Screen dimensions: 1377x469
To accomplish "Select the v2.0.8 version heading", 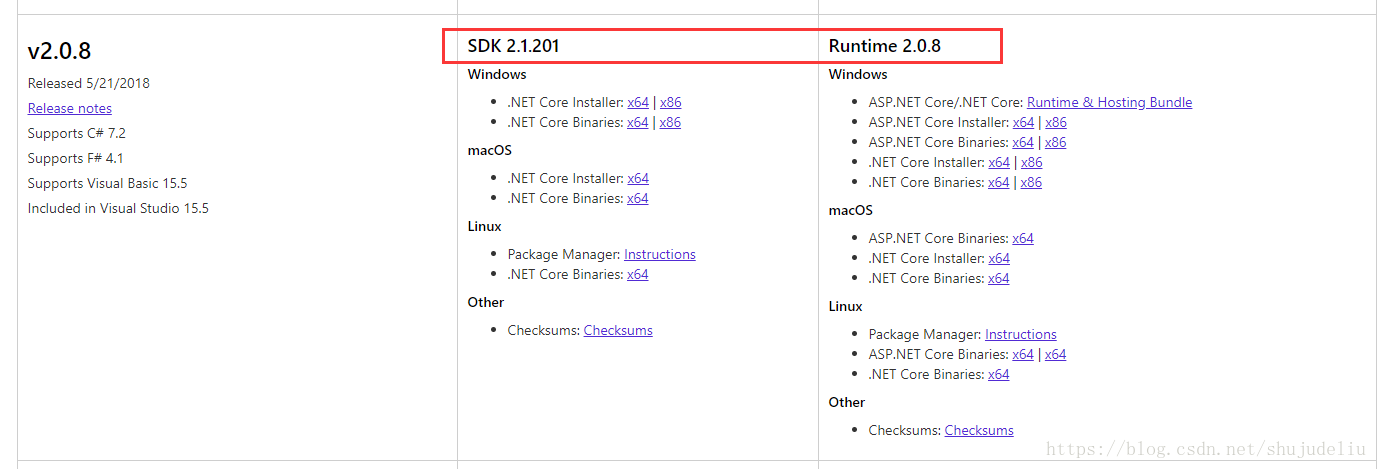I will point(60,52).
